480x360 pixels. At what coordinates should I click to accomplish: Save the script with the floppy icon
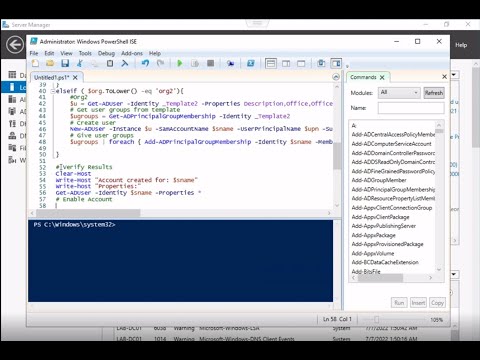pyautogui.click(x=65, y=63)
